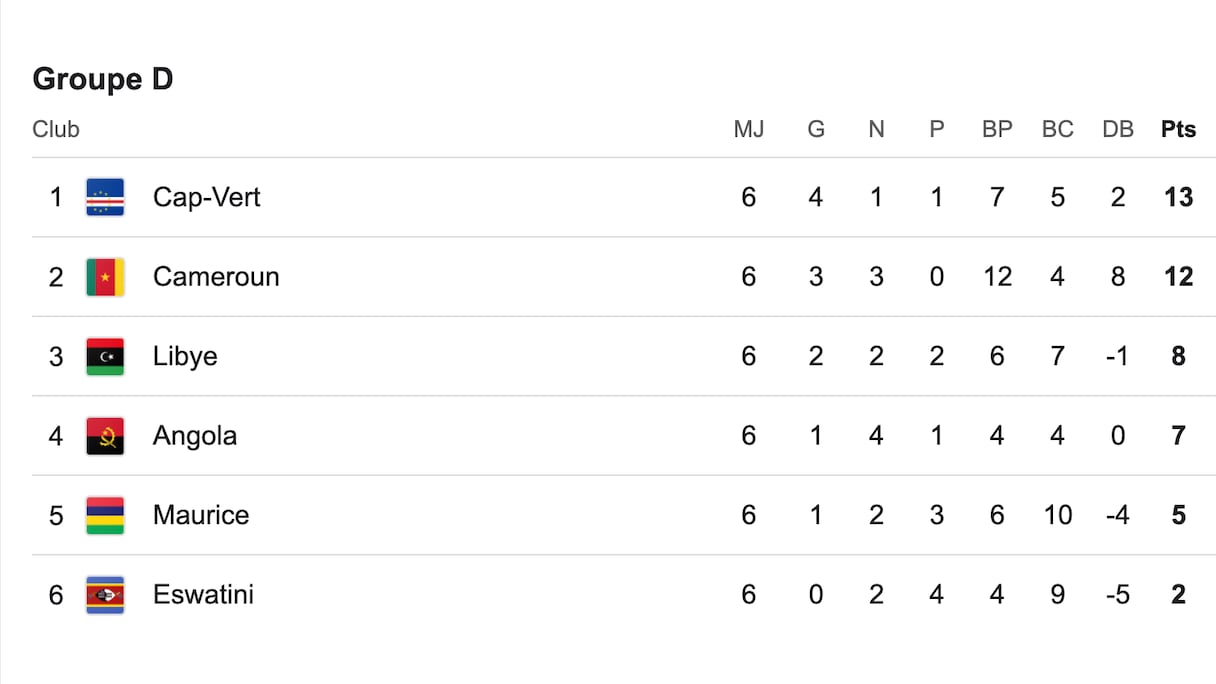The image size is (1216, 684).
Task: Click the Groupe D heading
Action: click(x=103, y=79)
